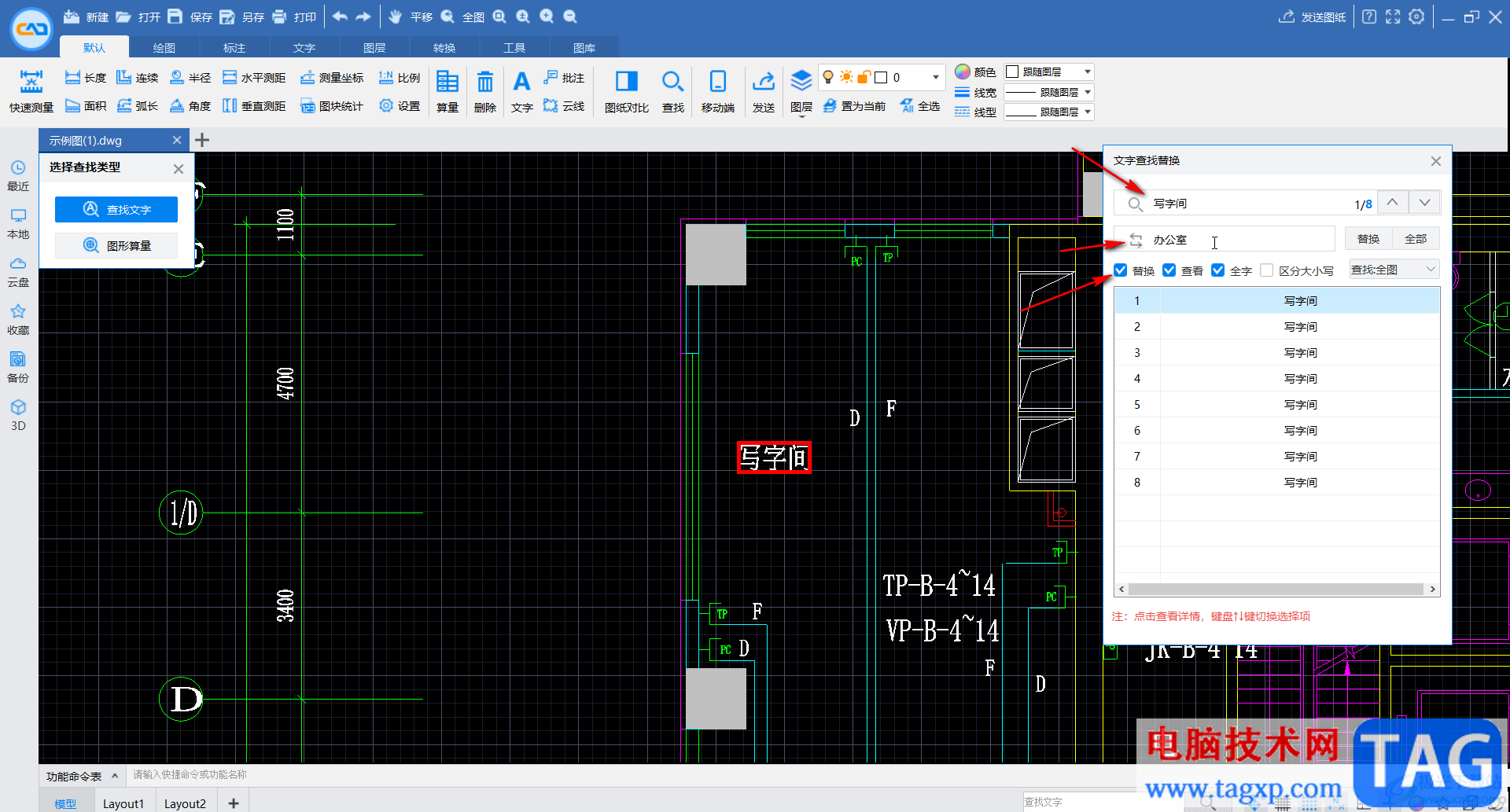Click the 删除 delete tool

pos(485,91)
